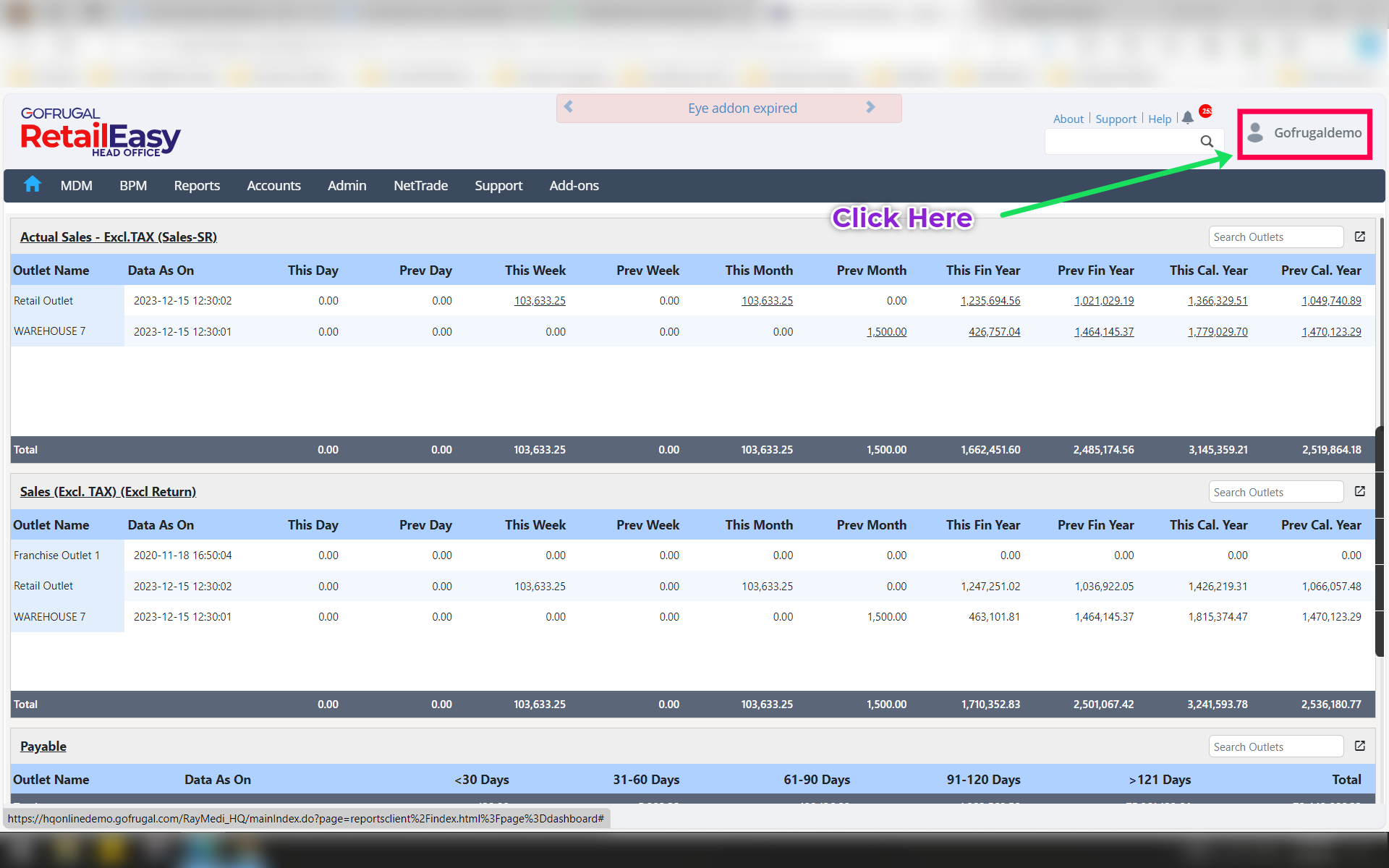Open the MDM menu
Image resolution: width=1389 pixels, height=868 pixels.
click(76, 185)
